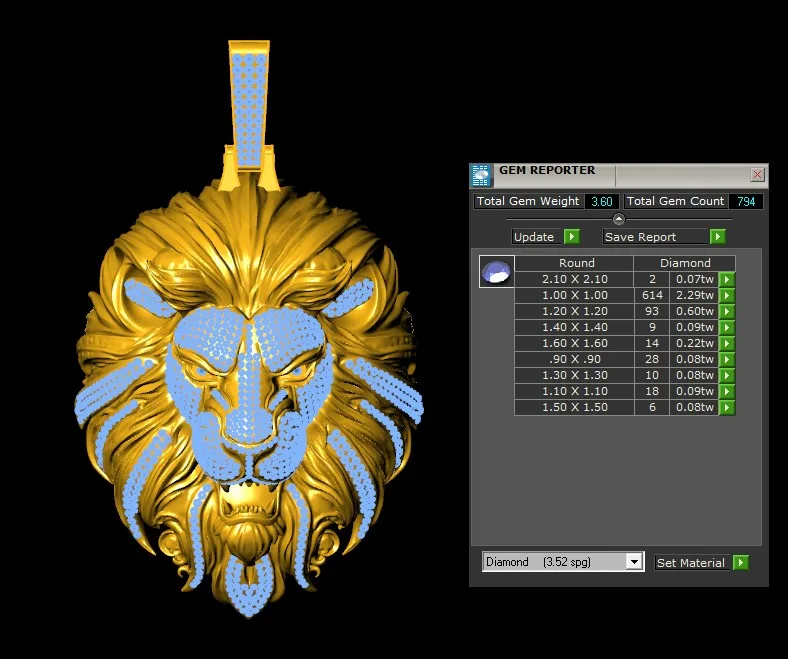The height and width of the screenshot is (659, 788).
Task: Click green arrow for 1.40 X 1.40 row
Action: click(x=727, y=328)
